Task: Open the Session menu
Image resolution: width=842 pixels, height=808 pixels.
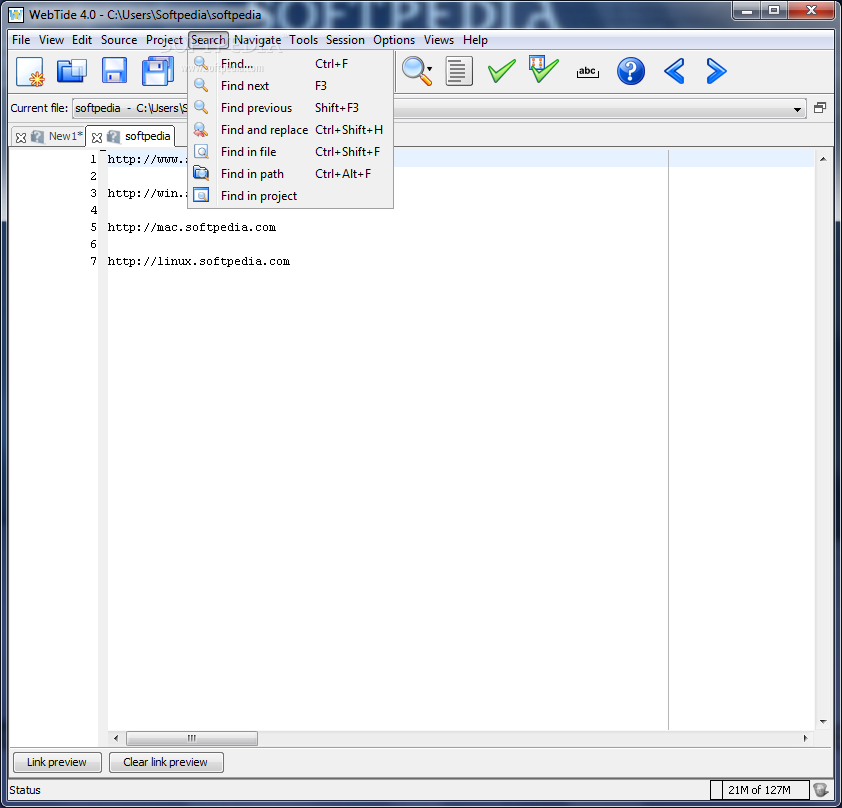Action: (345, 40)
